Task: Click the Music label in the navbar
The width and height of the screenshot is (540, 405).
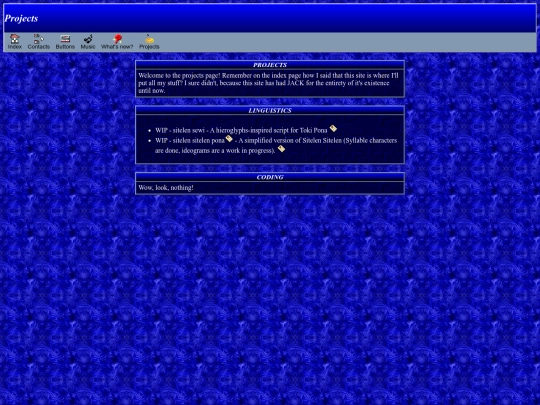Action: 88,46
